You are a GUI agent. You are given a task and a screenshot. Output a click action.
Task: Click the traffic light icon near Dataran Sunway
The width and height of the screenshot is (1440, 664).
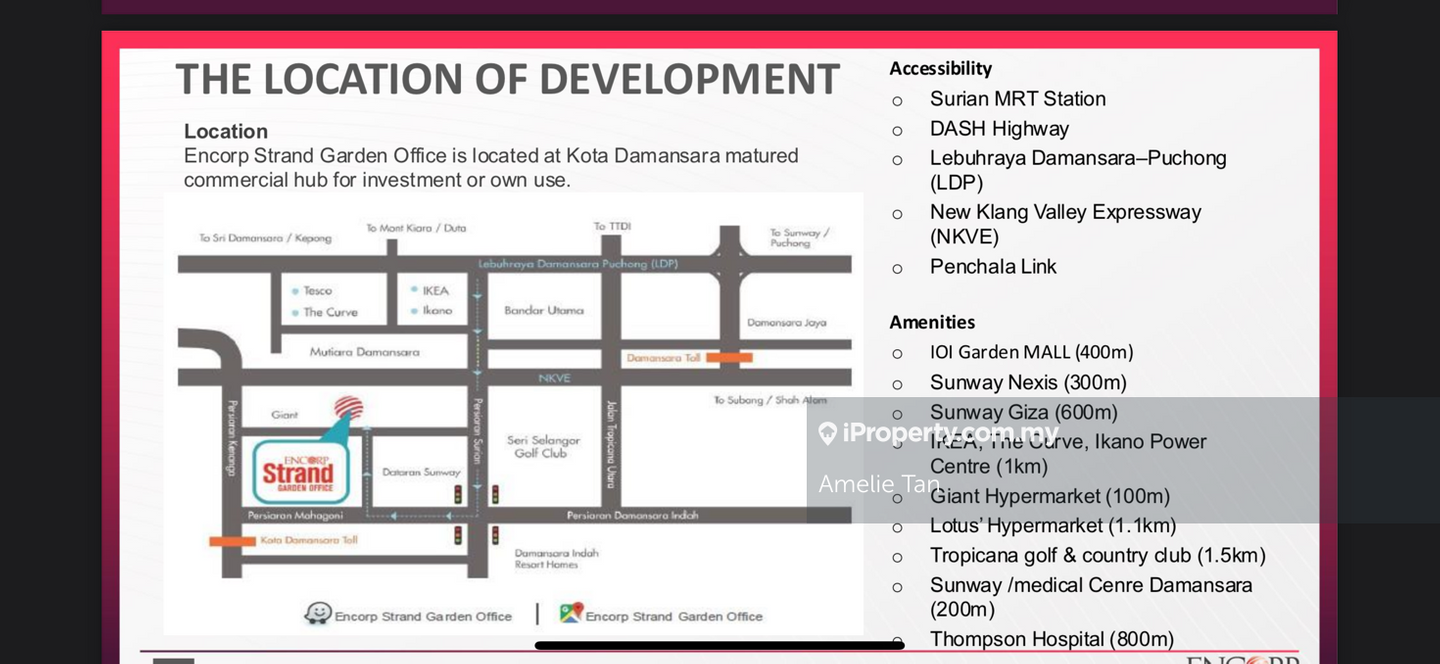[x=458, y=494]
